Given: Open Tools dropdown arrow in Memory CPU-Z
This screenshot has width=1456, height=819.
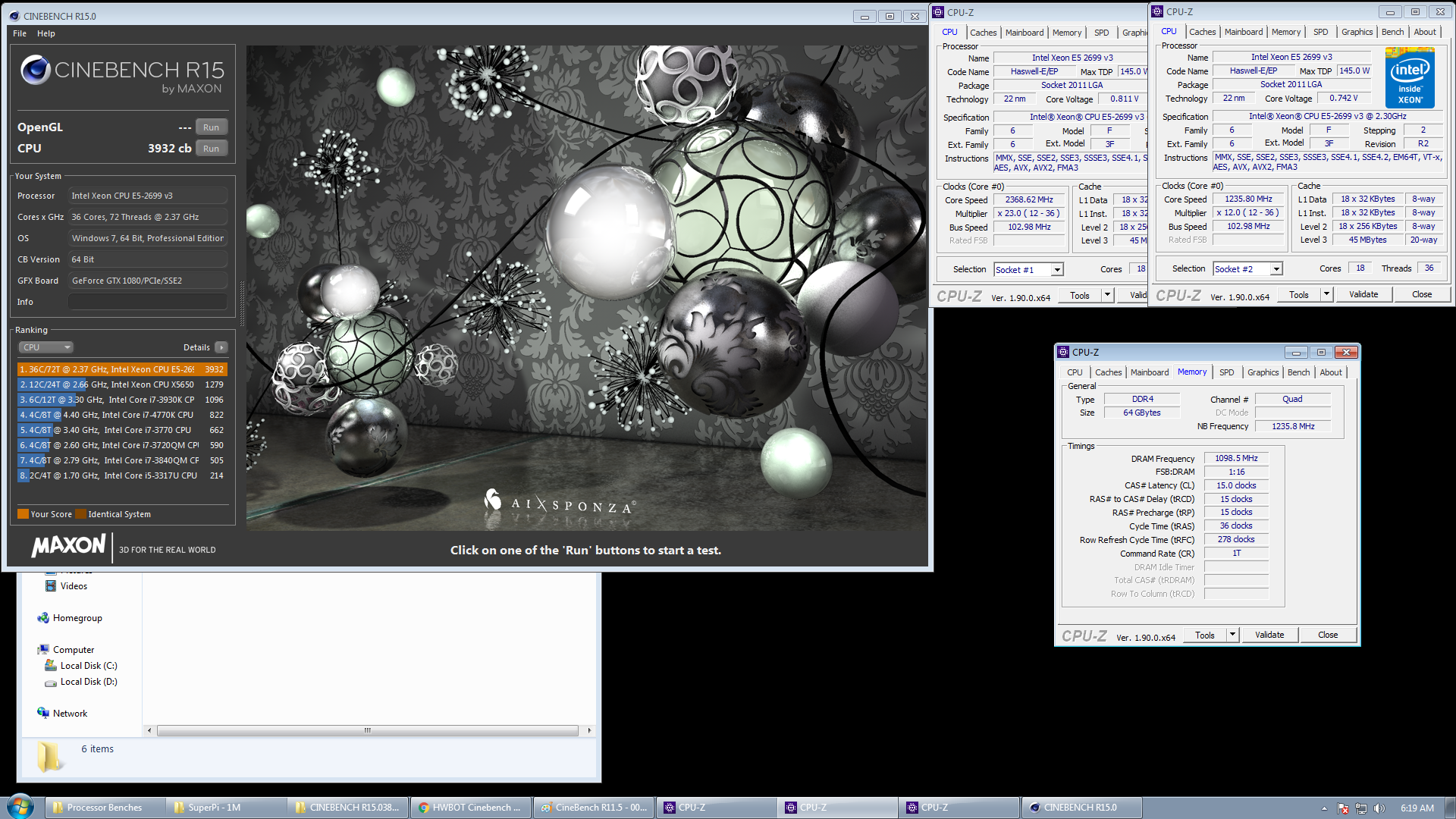Looking at the screenshot, I should pyautogui.click(x=1232, y=635).
